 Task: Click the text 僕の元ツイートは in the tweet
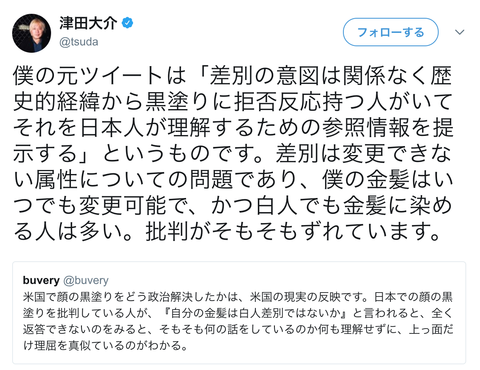tap(99, 76)
